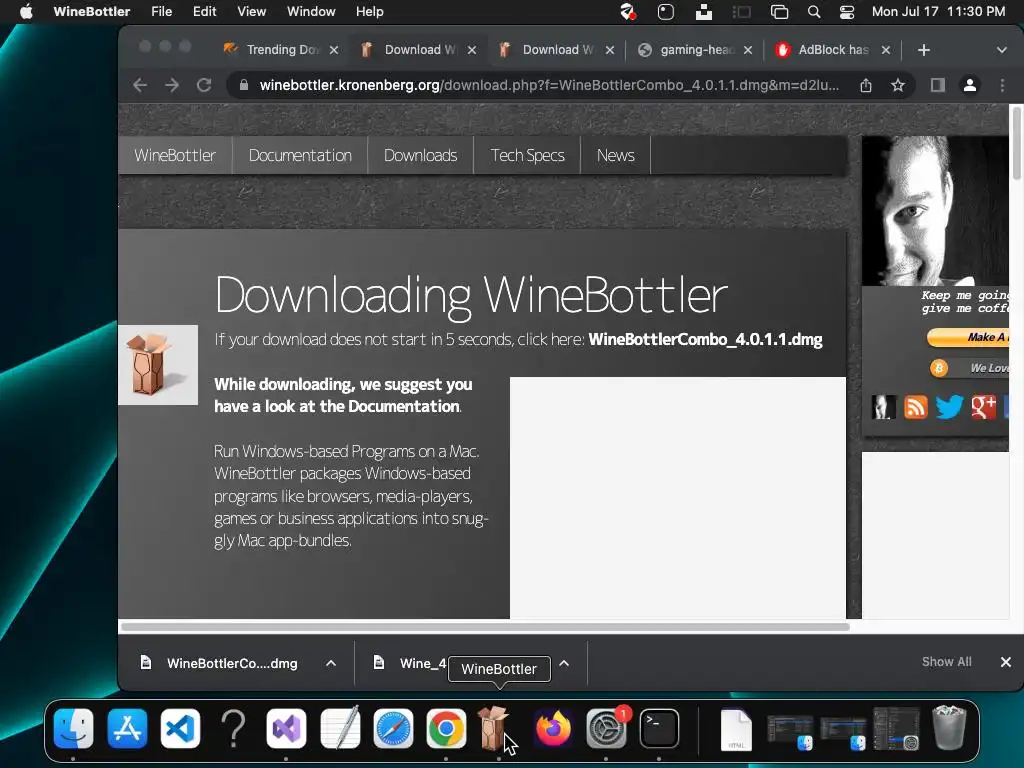Open Tech Specs nav link

(528, 155)
